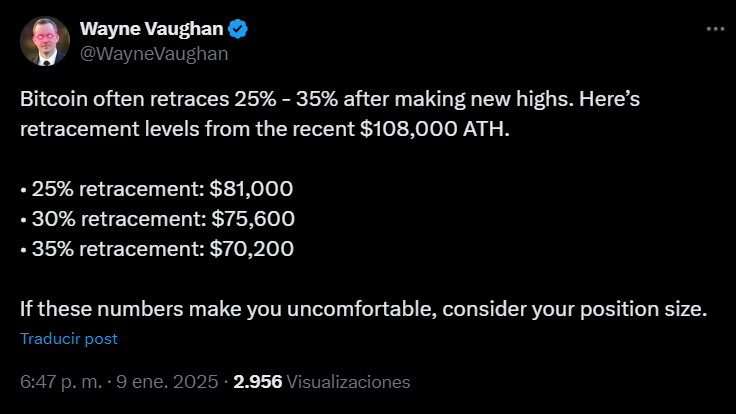Open the @WayneVaughan handle link
Viewport: 736px width, 414px height.
[154, 54]
